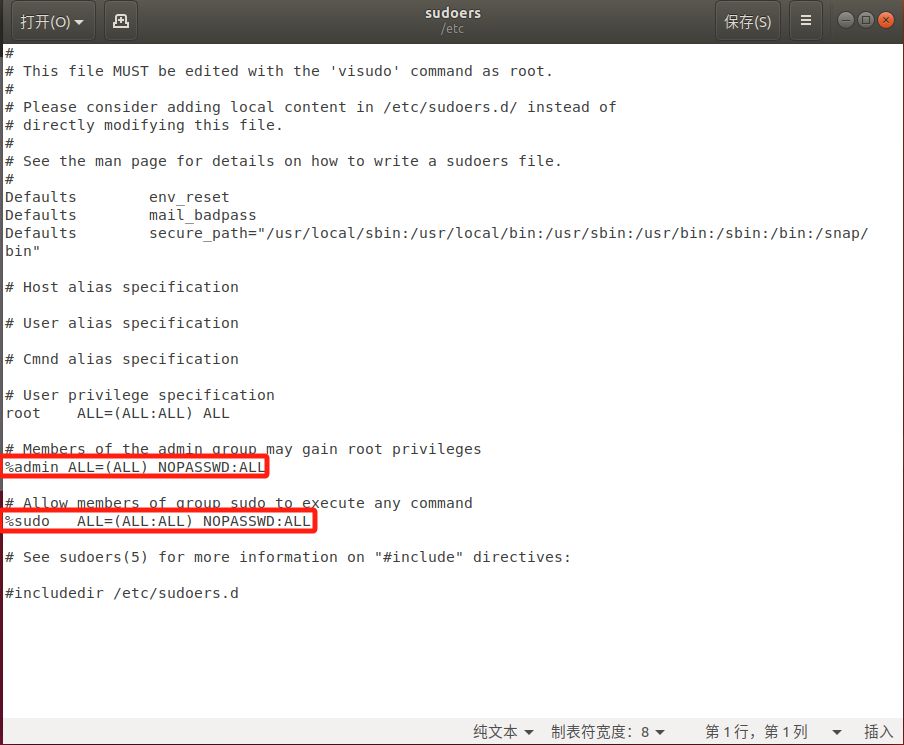Maximize the sudoers editor window
Screen dimensions: 904x745
[x=866, y=20]
